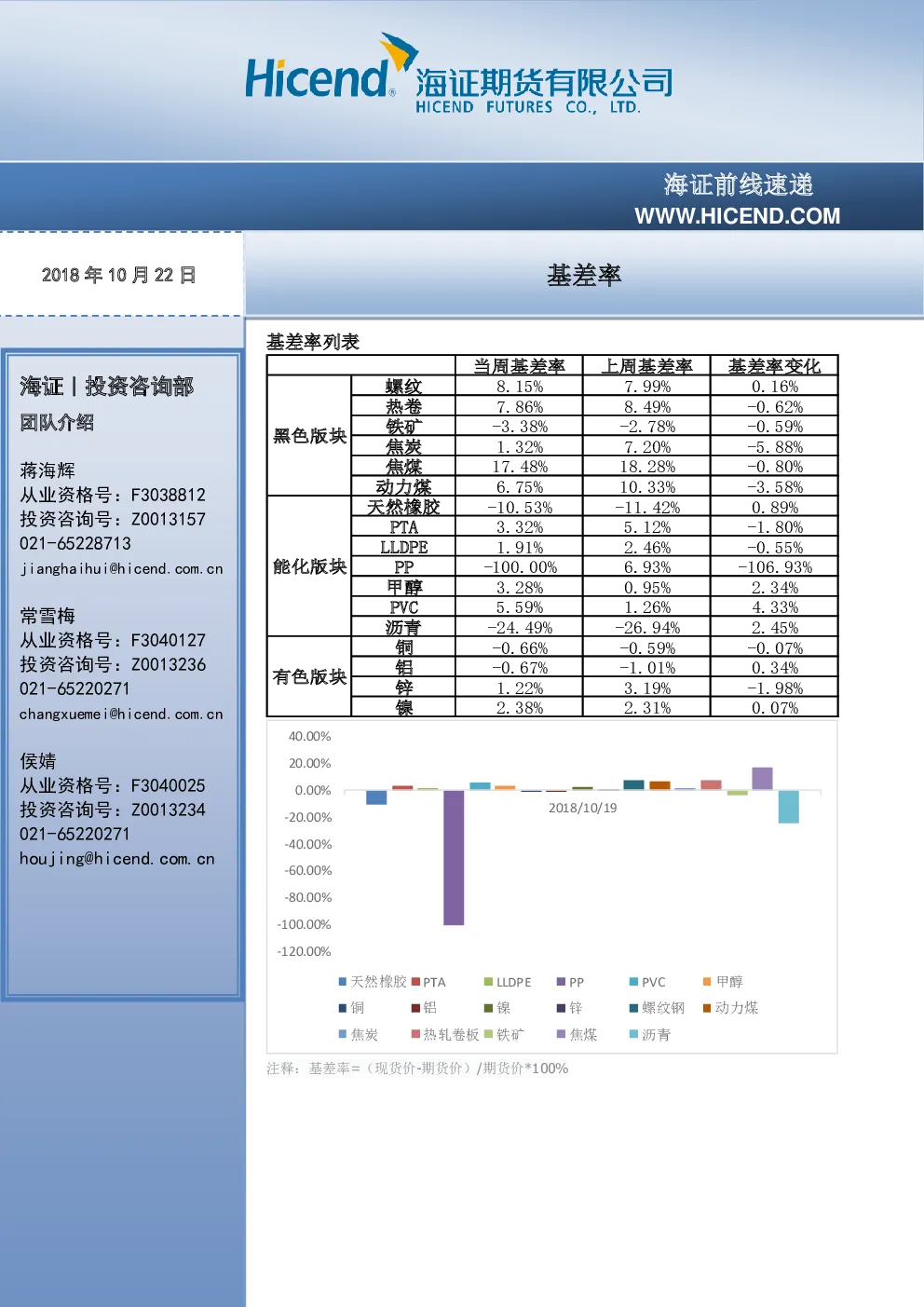924x1307 pixels.
Task: Click the 团队介绍 sidebar subheading
Action: [x=57, y=422]
